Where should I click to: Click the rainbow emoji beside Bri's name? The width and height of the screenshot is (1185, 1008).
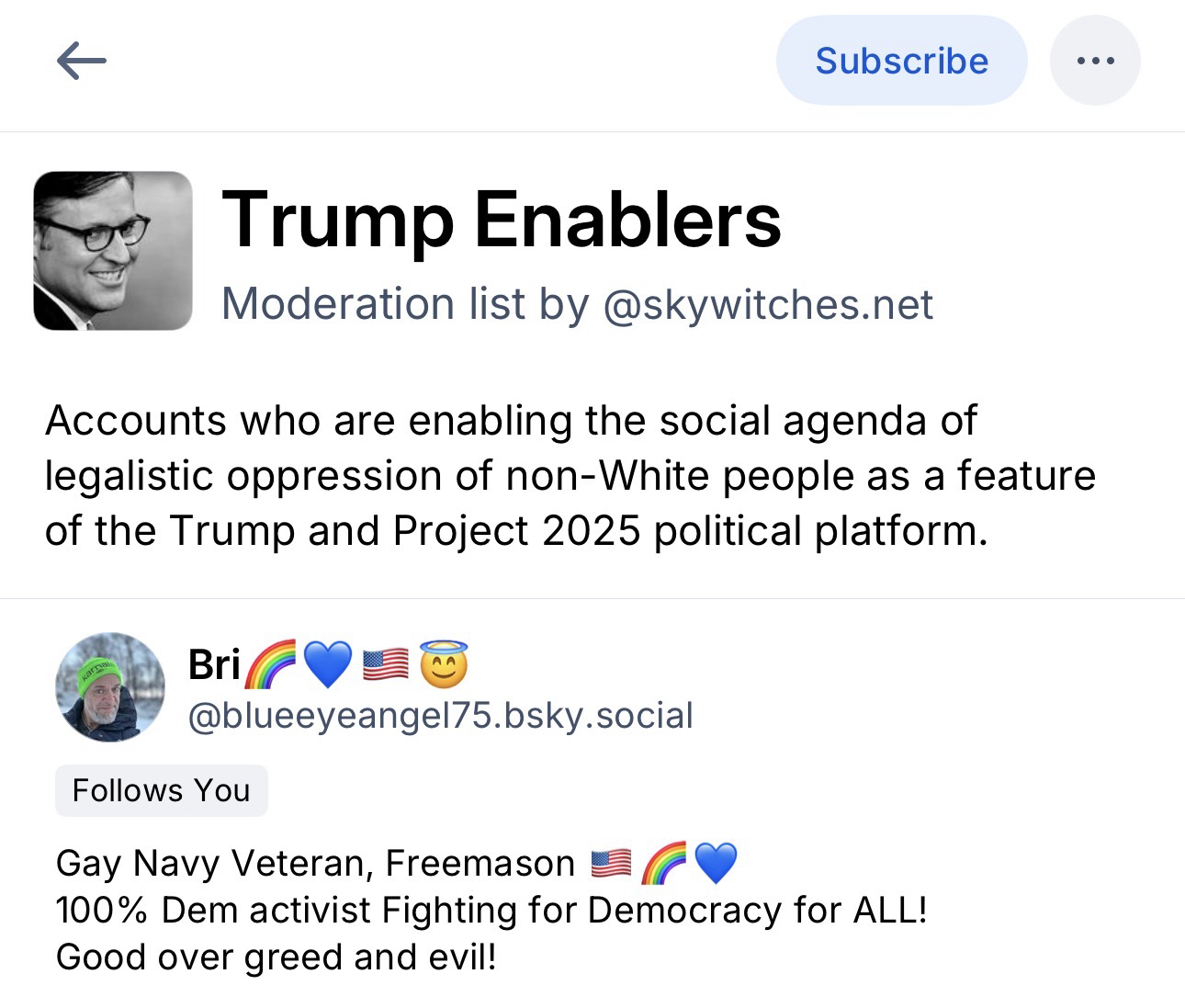tap(271, 664)
